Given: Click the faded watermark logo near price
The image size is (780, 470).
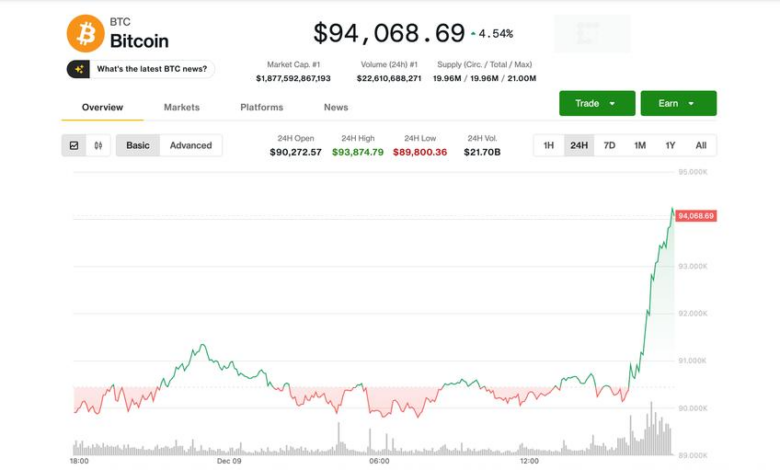Looking at the screenshot, I should 592,33.
